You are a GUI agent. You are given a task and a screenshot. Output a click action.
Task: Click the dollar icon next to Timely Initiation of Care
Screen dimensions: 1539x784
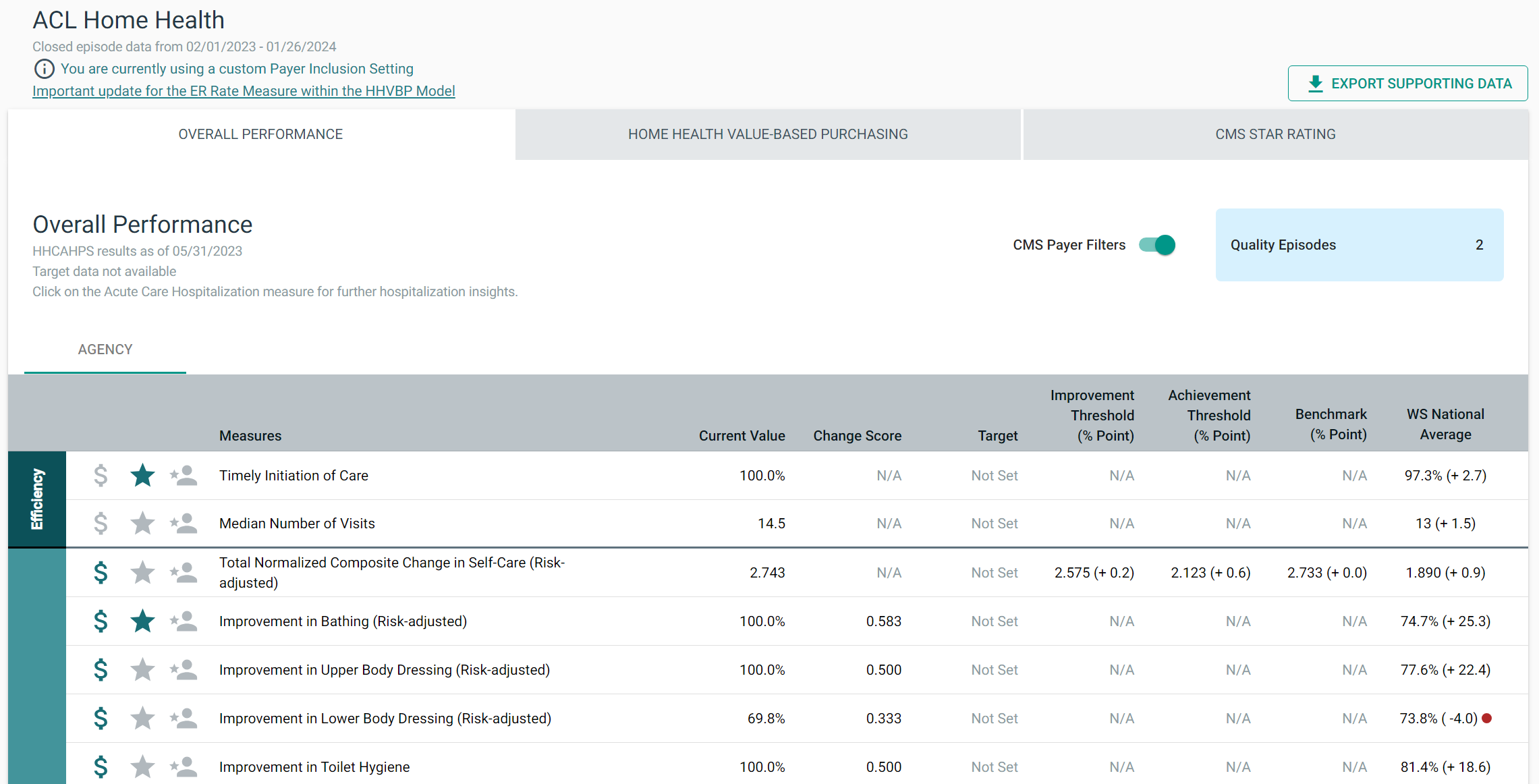click(x=101, y=475)
